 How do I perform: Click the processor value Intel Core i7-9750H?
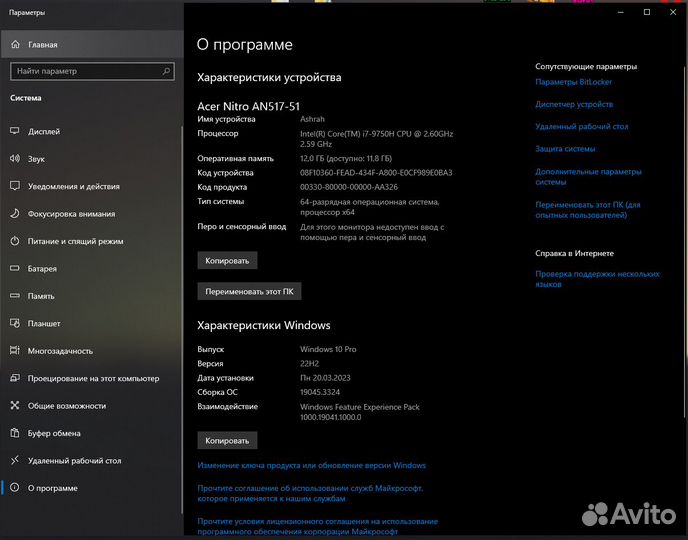click(376, 139)
